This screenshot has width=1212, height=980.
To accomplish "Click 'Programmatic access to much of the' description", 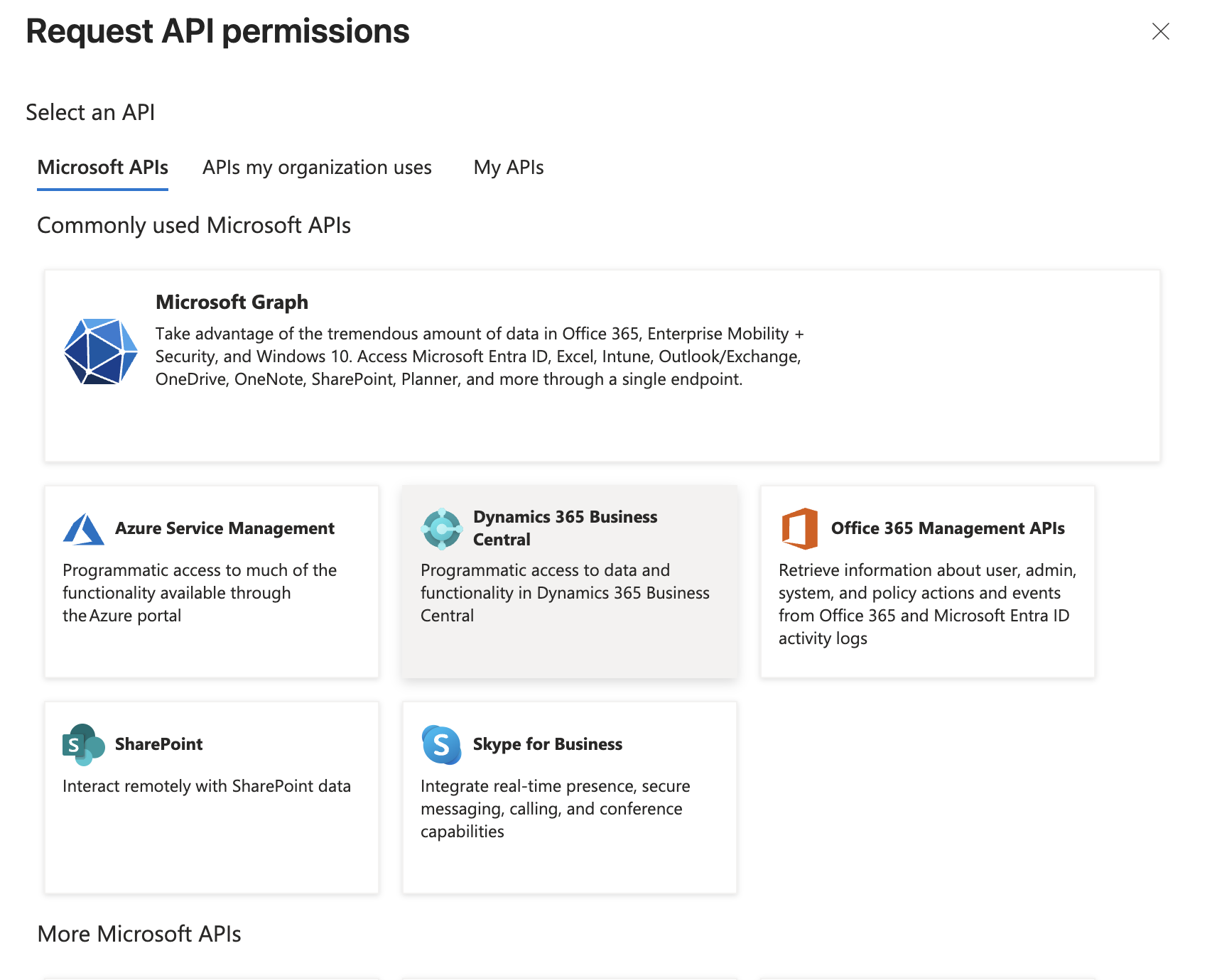I will click(200, 593).
